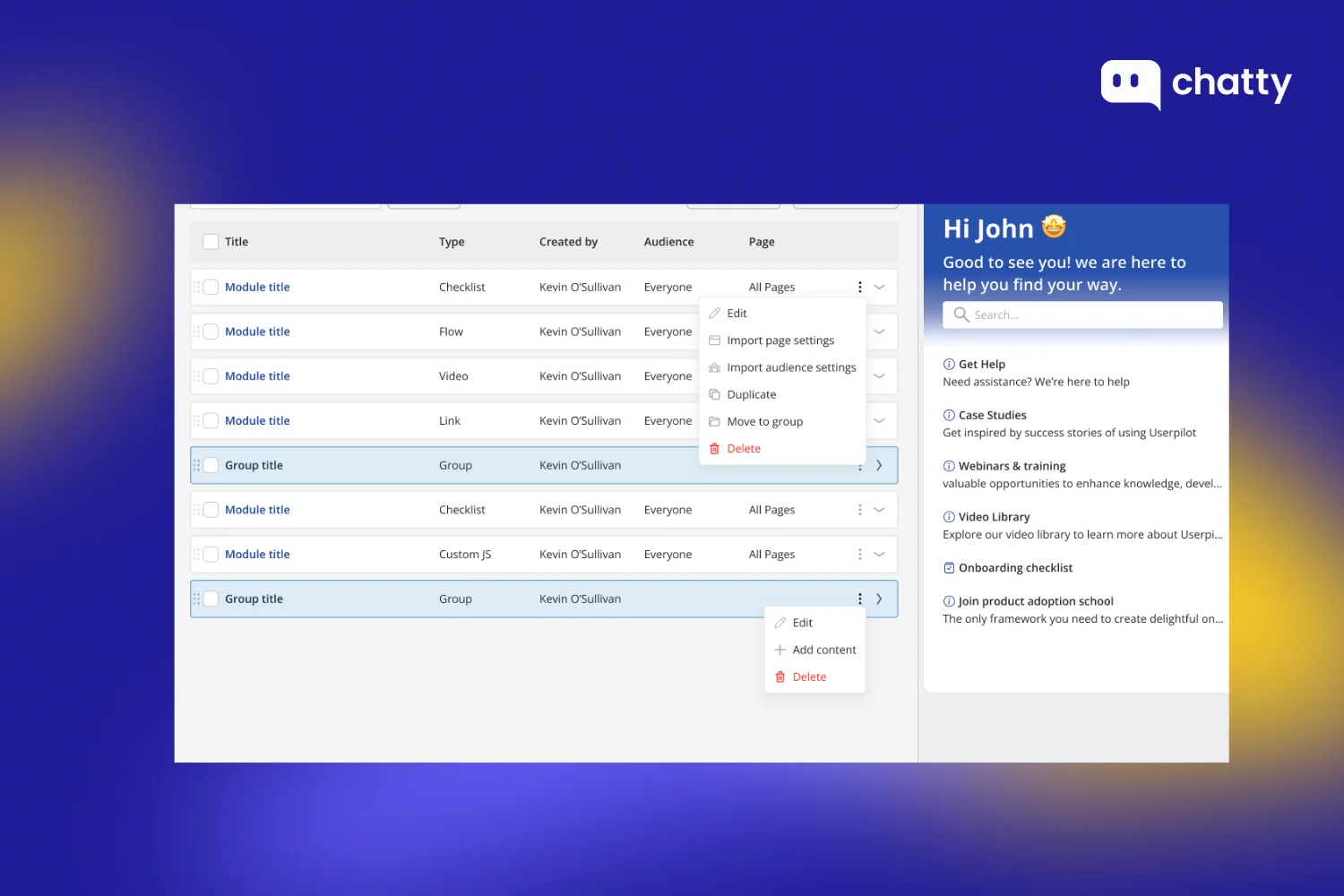The height and width of the screenshot is (896, 1344).
Task: Click the checklist icon beside Onboarding checklist
Action: pyautogui.click(x=949, y=568)
